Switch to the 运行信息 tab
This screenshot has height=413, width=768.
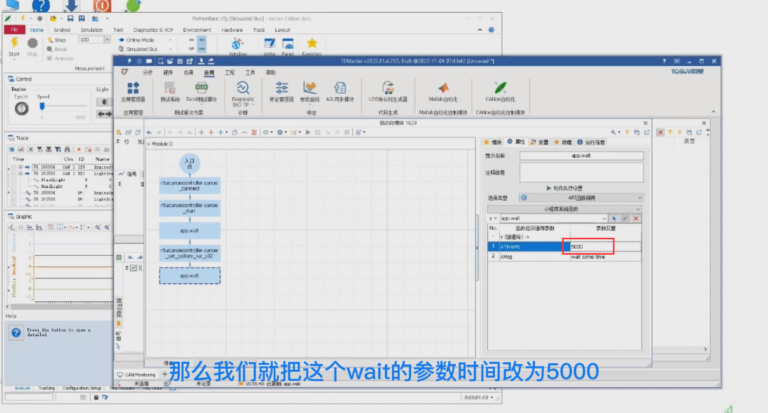click(x=591, y=142)
